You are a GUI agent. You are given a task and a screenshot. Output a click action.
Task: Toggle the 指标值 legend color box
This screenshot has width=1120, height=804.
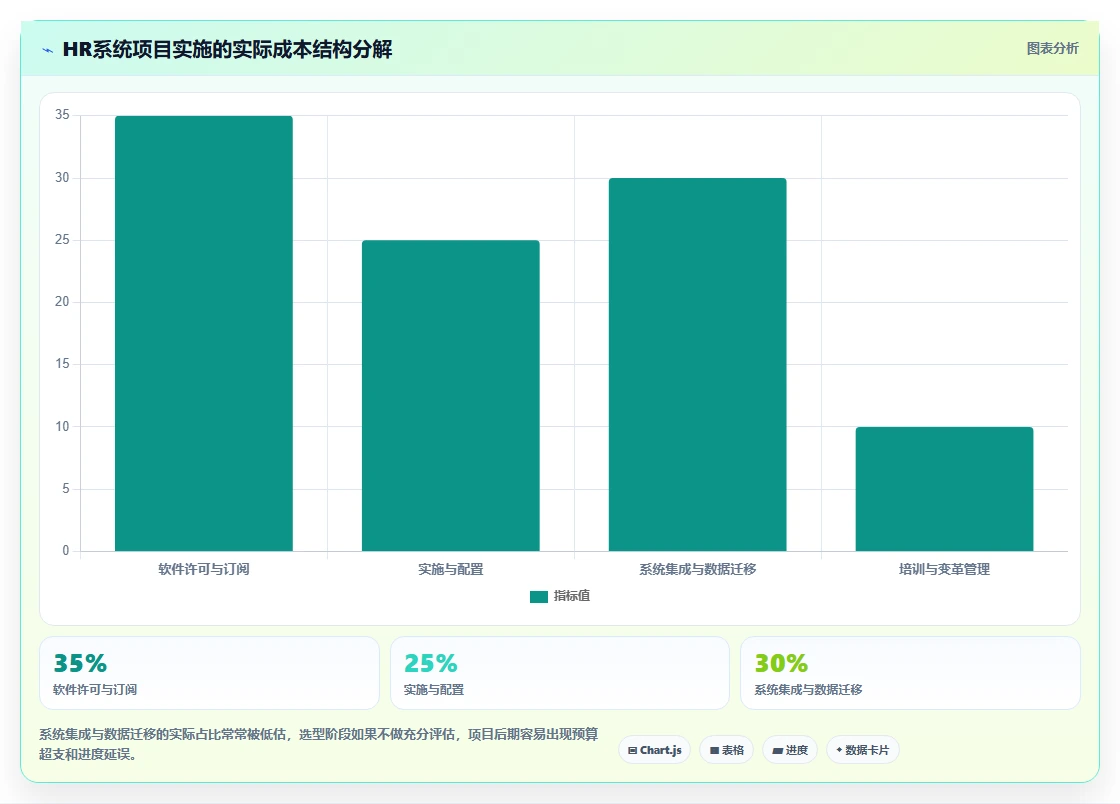pos(539,596)
